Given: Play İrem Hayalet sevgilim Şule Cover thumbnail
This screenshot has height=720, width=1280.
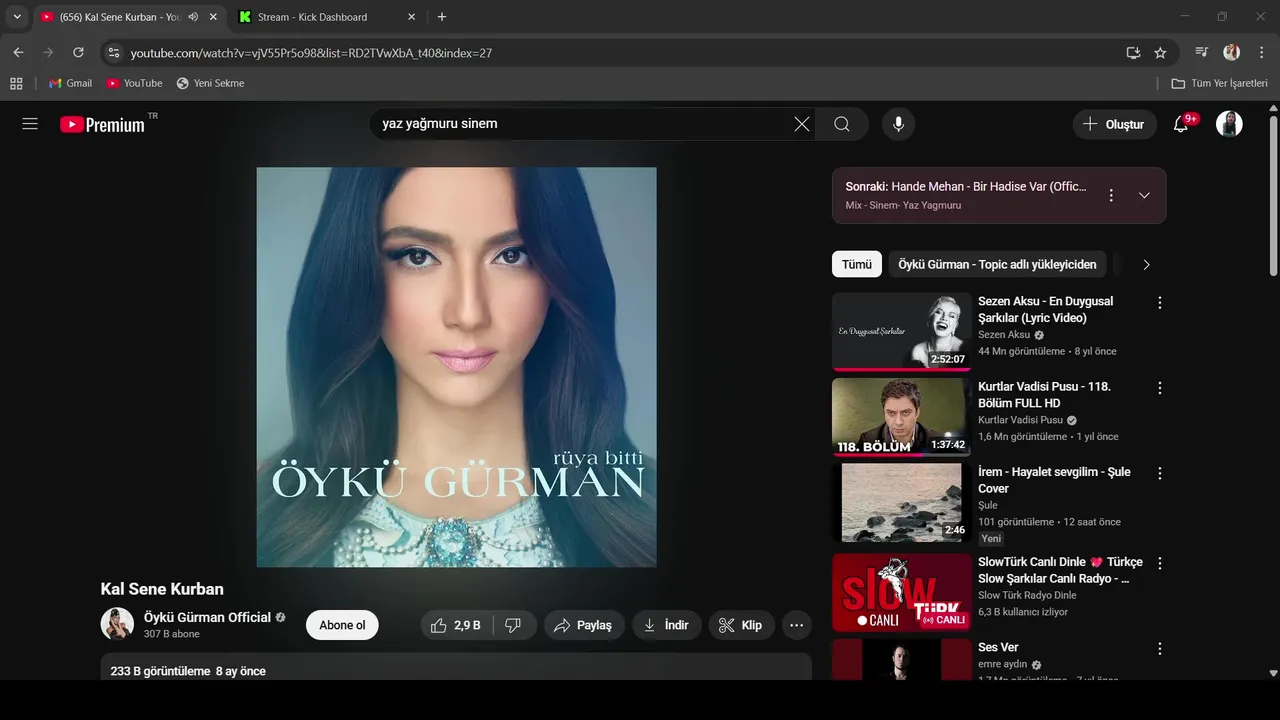Looking at the screenshot, I should click(x=901, y=502).
